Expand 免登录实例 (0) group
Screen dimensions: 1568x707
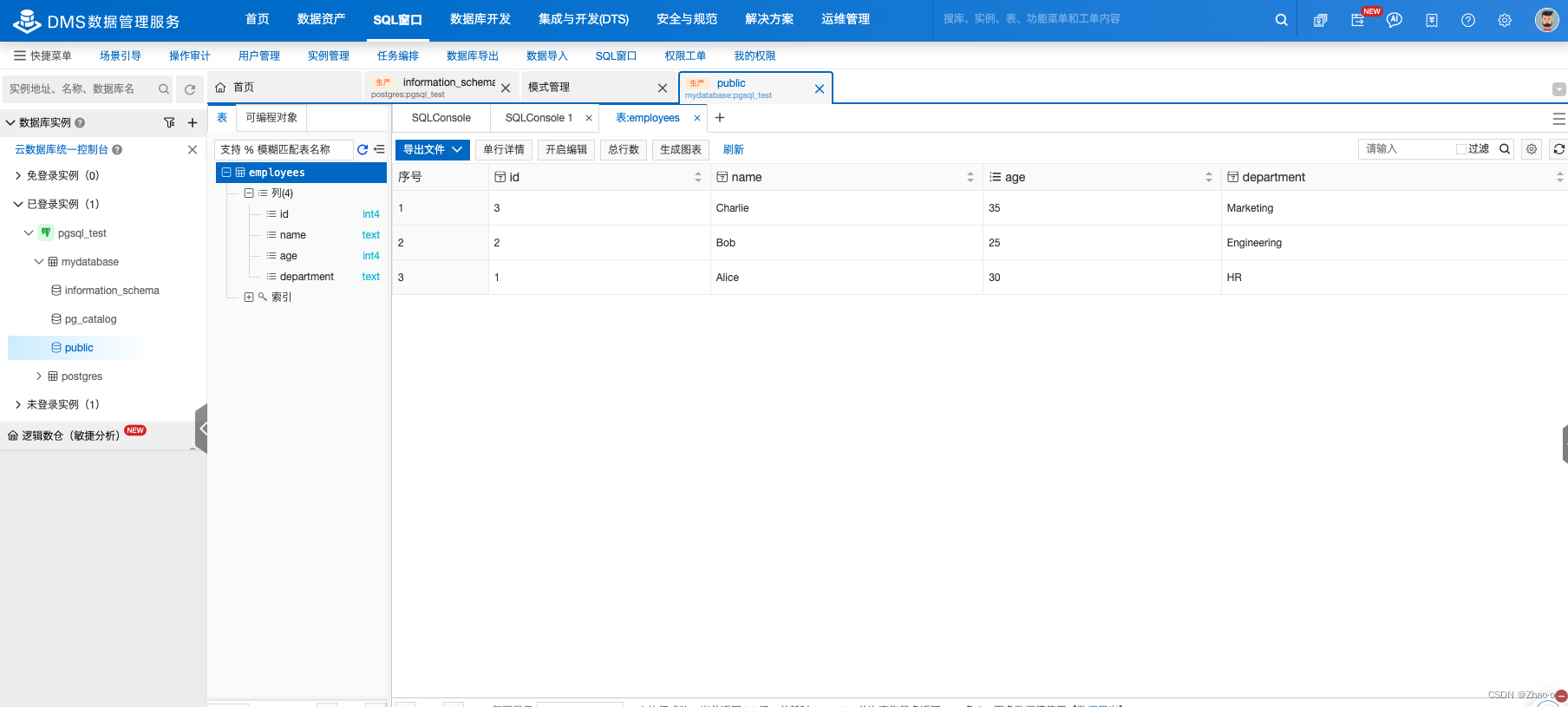(x=18, y=175)
